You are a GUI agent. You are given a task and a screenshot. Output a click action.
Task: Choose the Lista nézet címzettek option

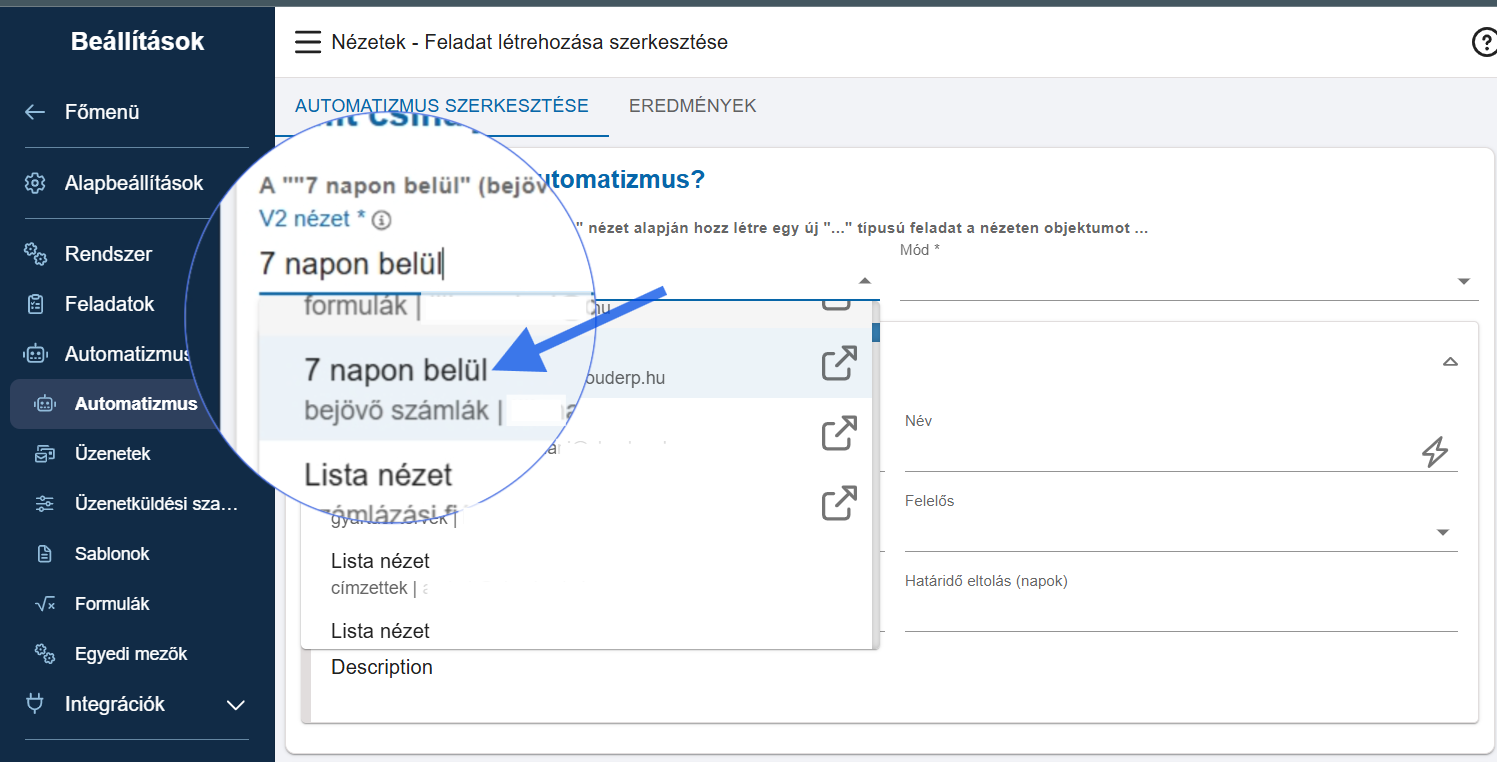[380, 573]
